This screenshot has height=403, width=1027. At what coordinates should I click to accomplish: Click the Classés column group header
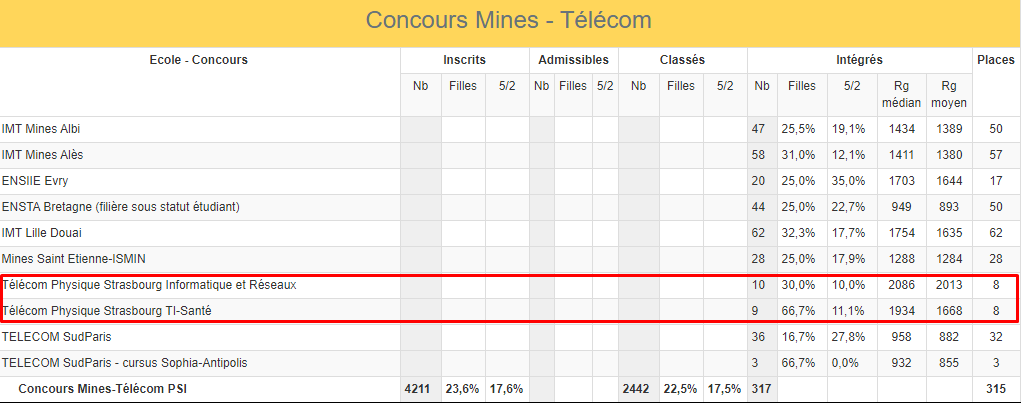pos(683,60)
